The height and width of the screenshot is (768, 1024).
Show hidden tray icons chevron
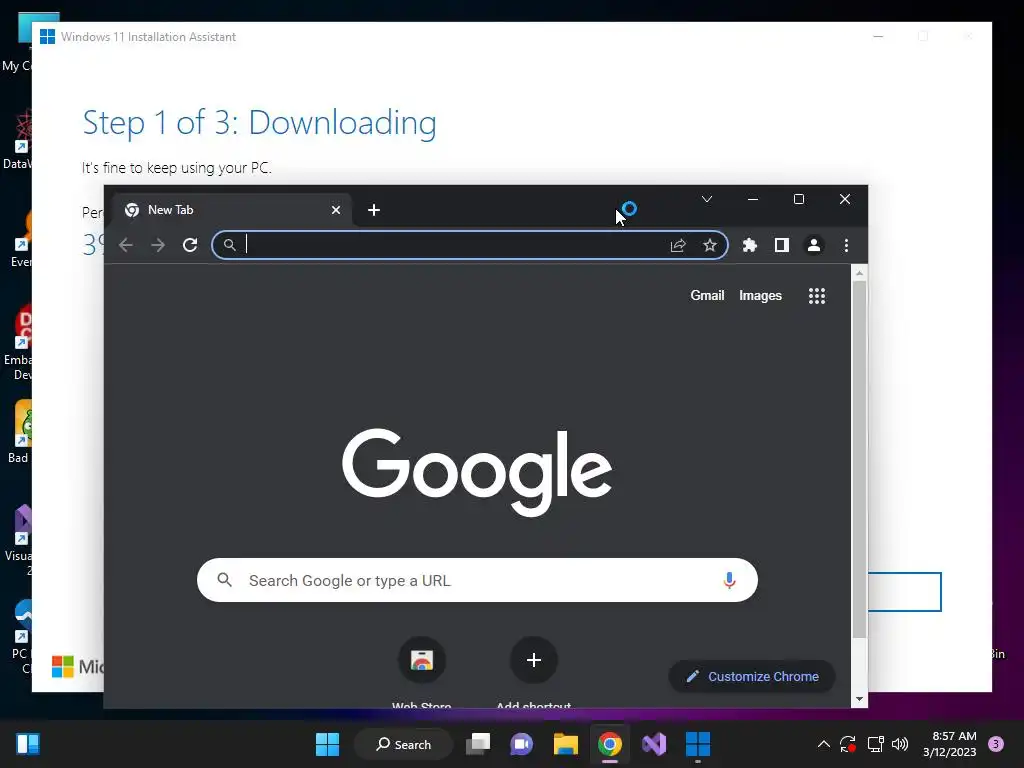click(x=824, y=744)
